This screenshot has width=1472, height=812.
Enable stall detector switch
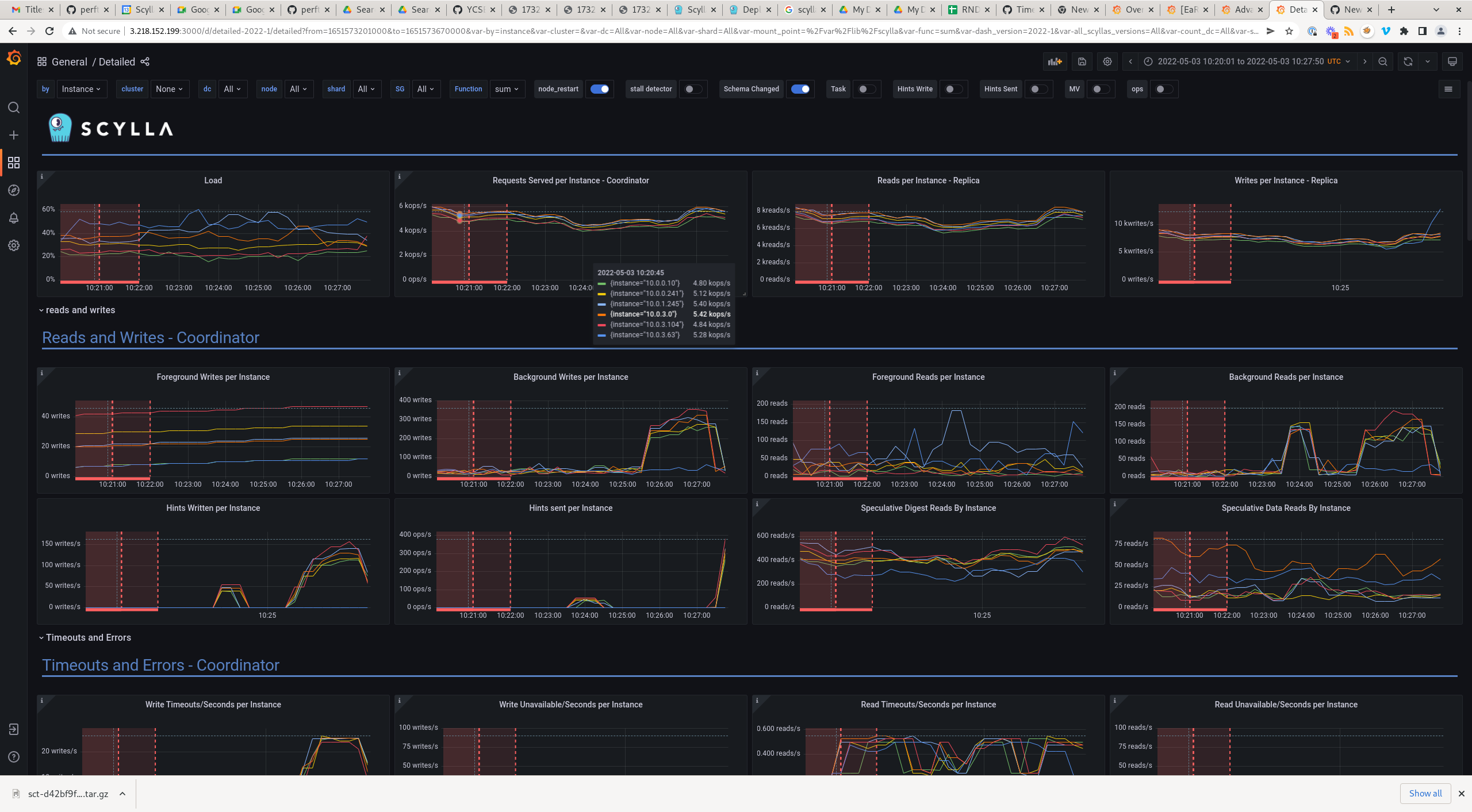tap(693, 89)
